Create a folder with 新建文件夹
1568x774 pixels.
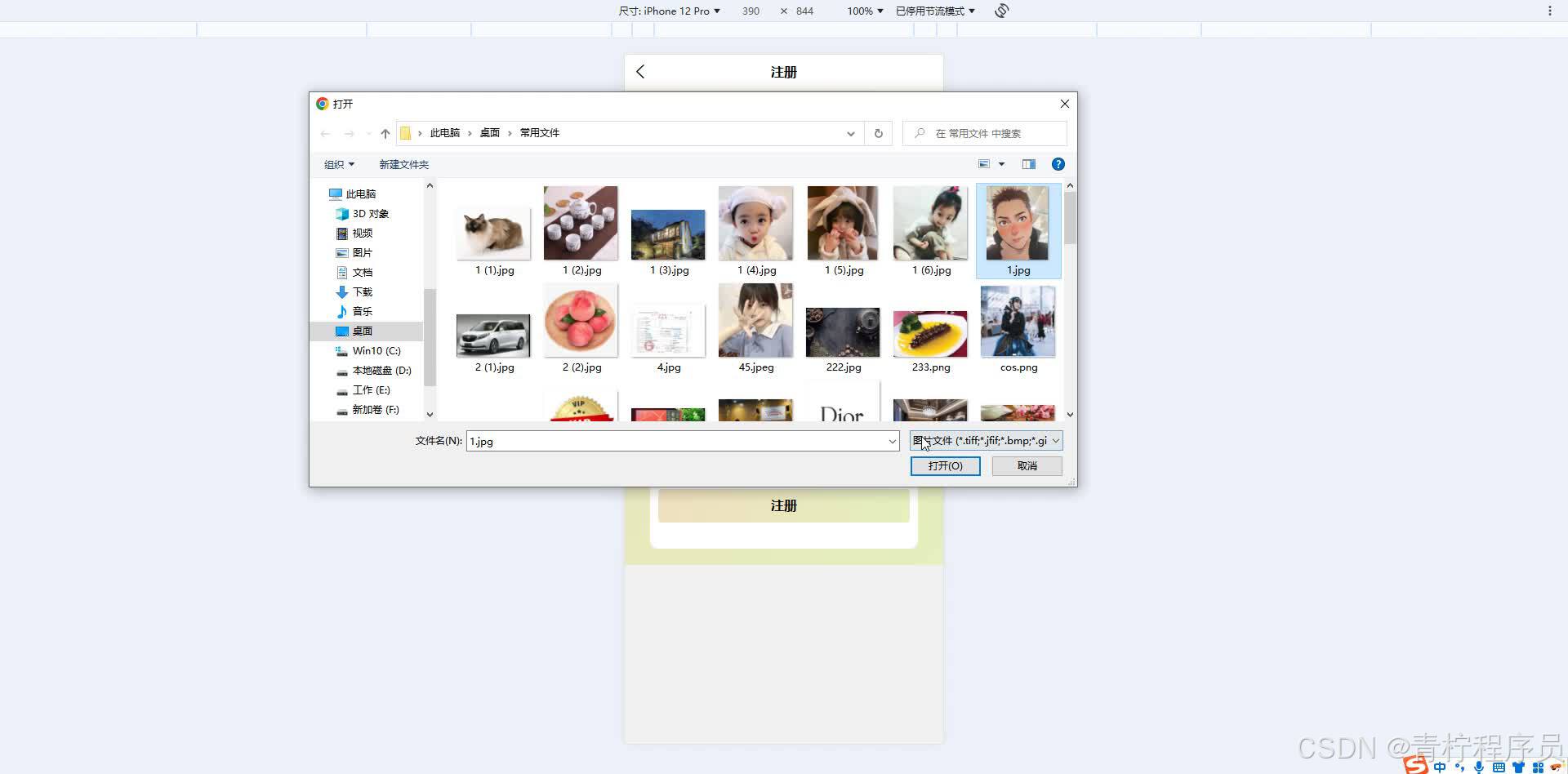tap(403, 164)
